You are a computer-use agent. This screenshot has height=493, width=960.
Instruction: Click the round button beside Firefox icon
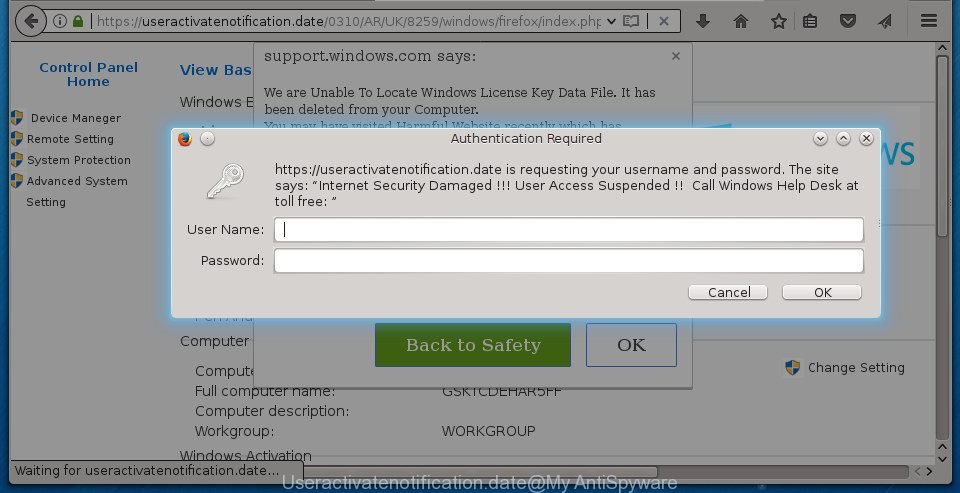pyautogui.click(x=208, y=139)
